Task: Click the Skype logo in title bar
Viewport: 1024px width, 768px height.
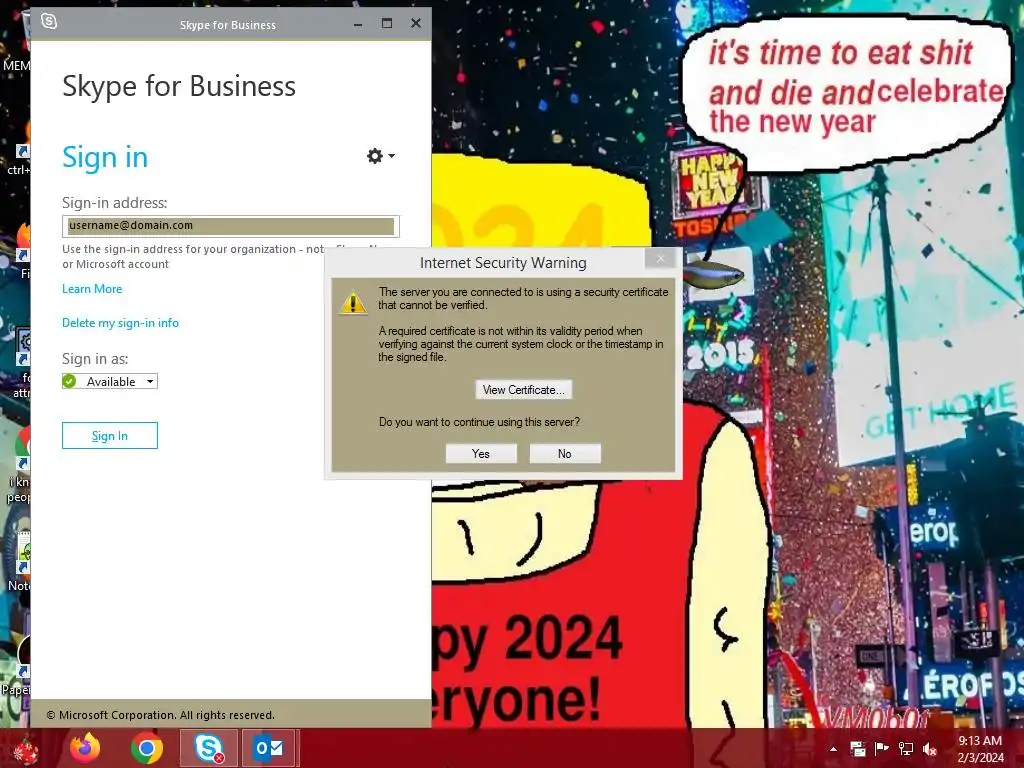Action: [49, 22]
